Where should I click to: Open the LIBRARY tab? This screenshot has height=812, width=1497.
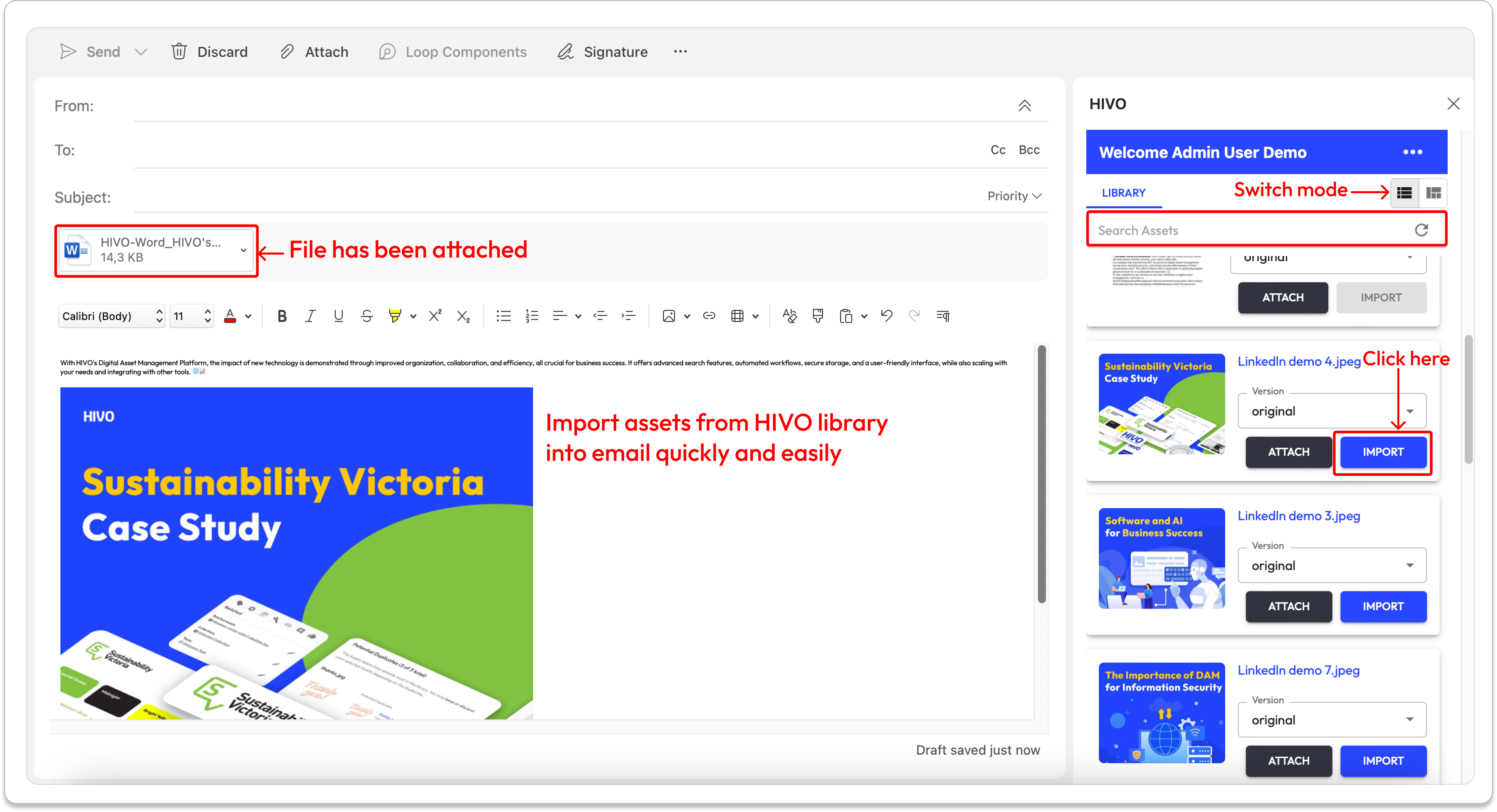pyautogui.click(x=1123, y=193)
